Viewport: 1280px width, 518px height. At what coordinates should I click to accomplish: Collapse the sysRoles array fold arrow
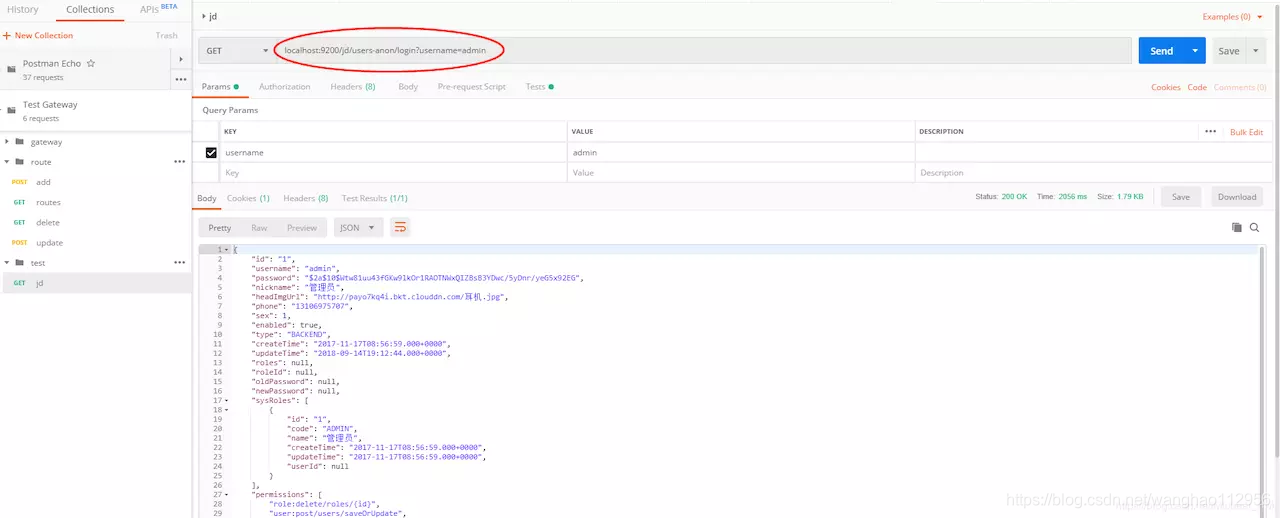coord(227,400)
